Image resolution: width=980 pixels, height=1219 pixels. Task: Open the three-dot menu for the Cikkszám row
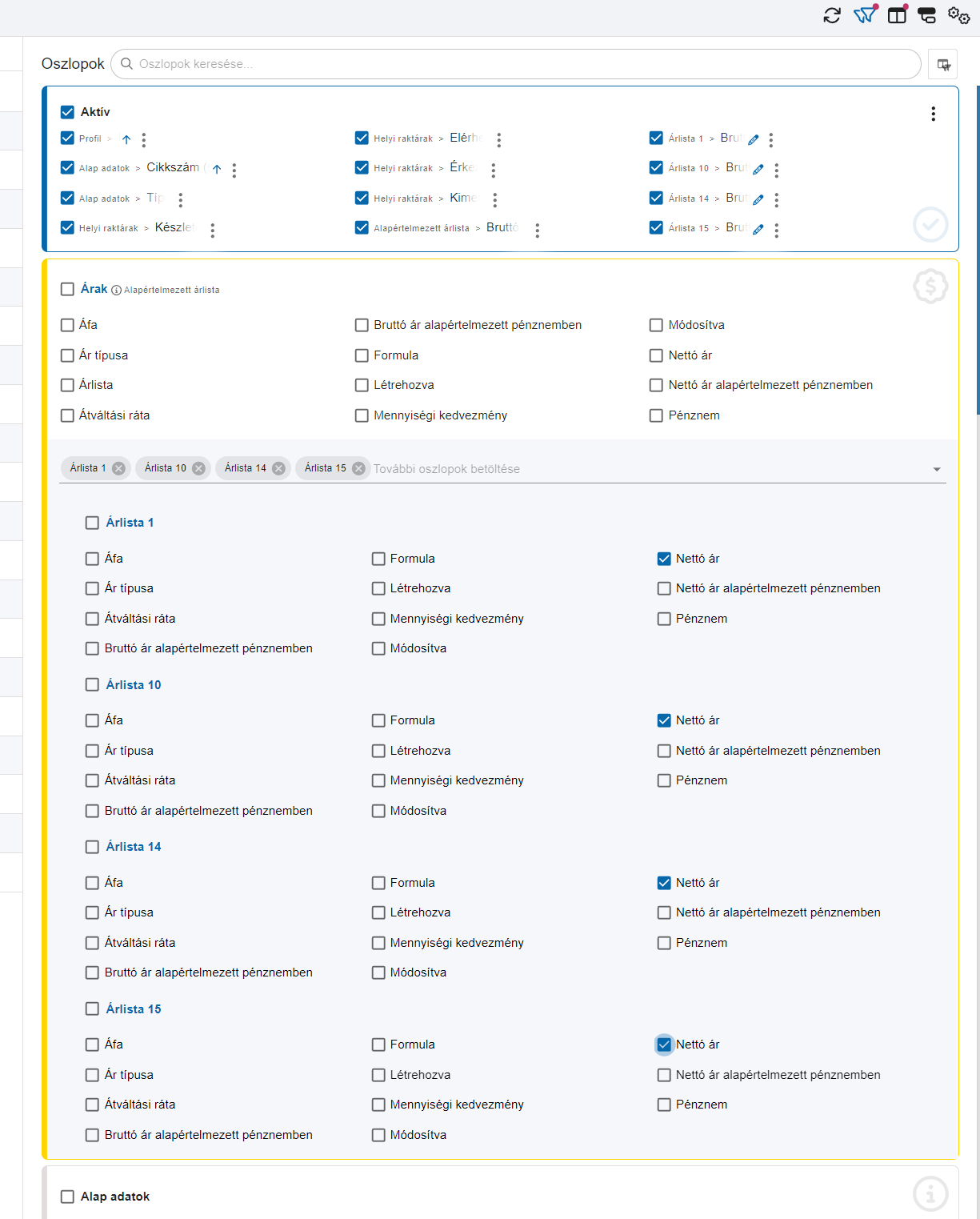click(234, 170)
